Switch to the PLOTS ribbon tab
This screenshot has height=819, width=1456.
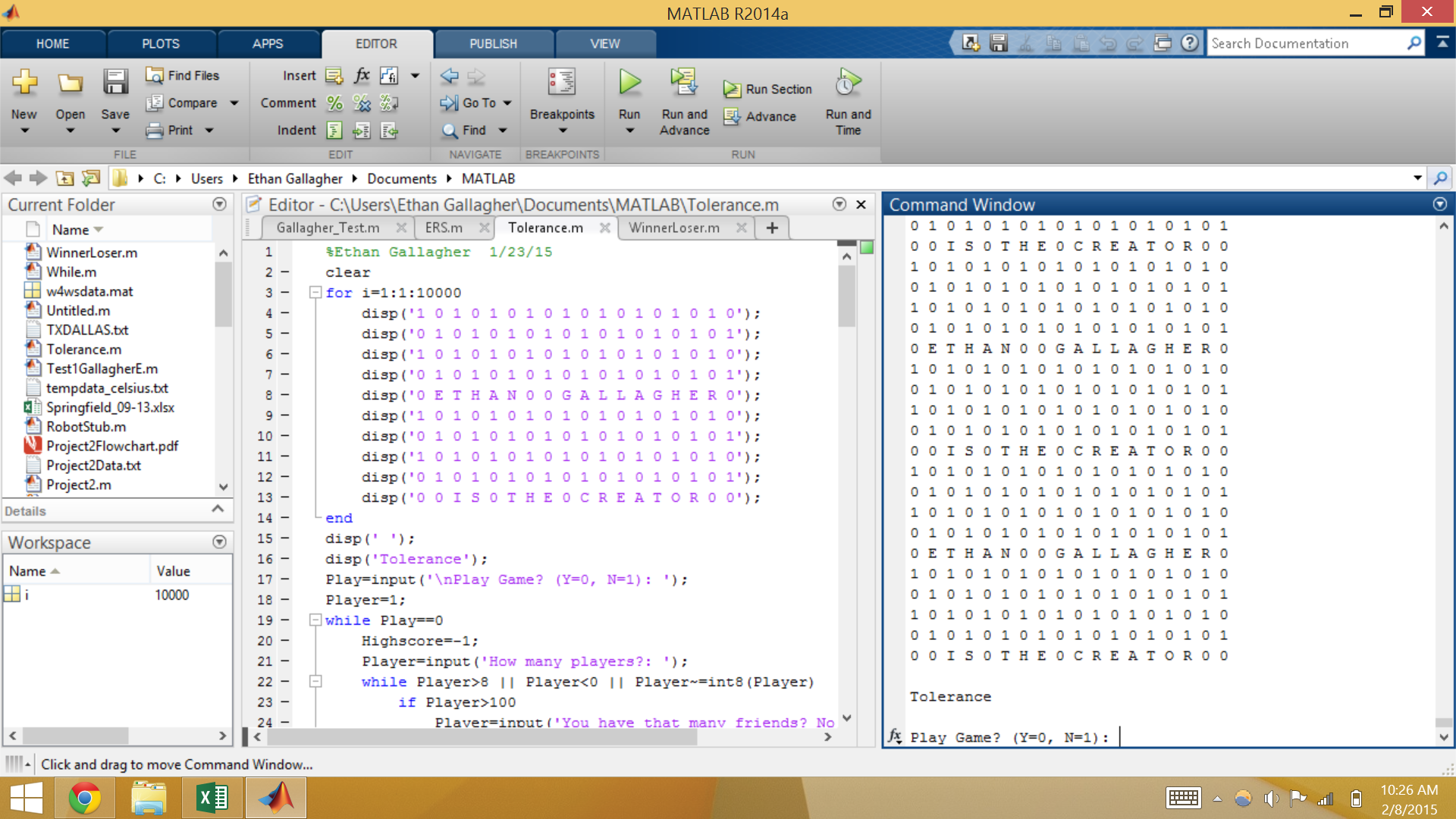point(161,44)
